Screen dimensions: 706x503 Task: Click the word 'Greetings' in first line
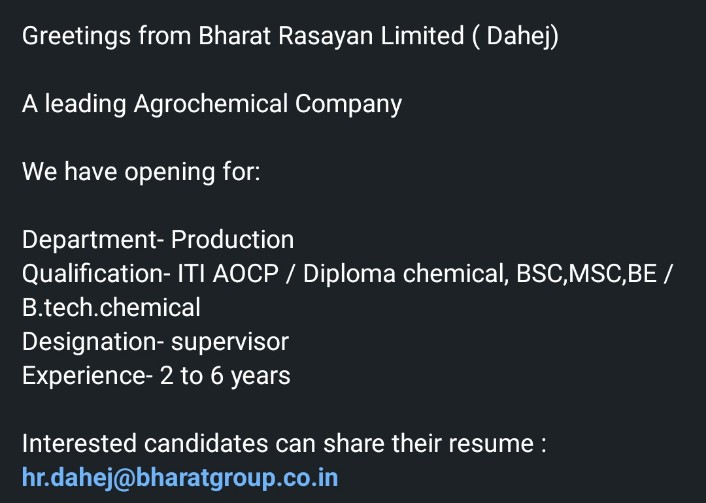pos(76,36)
